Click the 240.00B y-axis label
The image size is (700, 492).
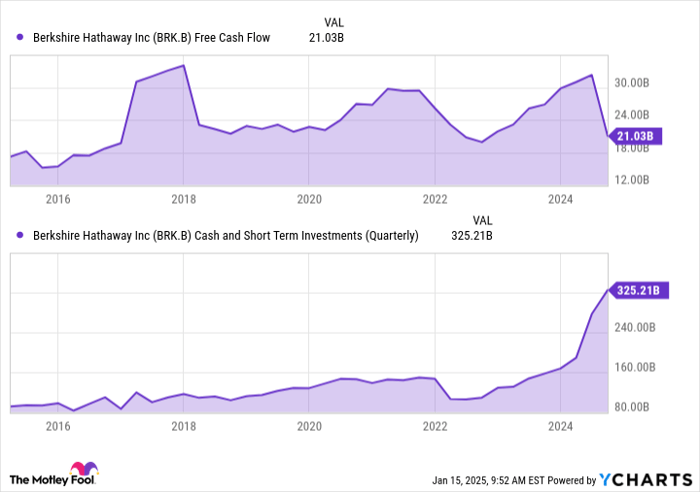click(x=635, y=327)
